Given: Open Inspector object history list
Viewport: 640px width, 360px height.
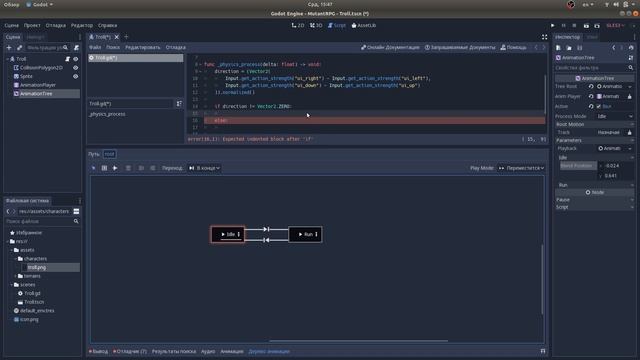Looking at the screenshot, I should click(631, 48).
